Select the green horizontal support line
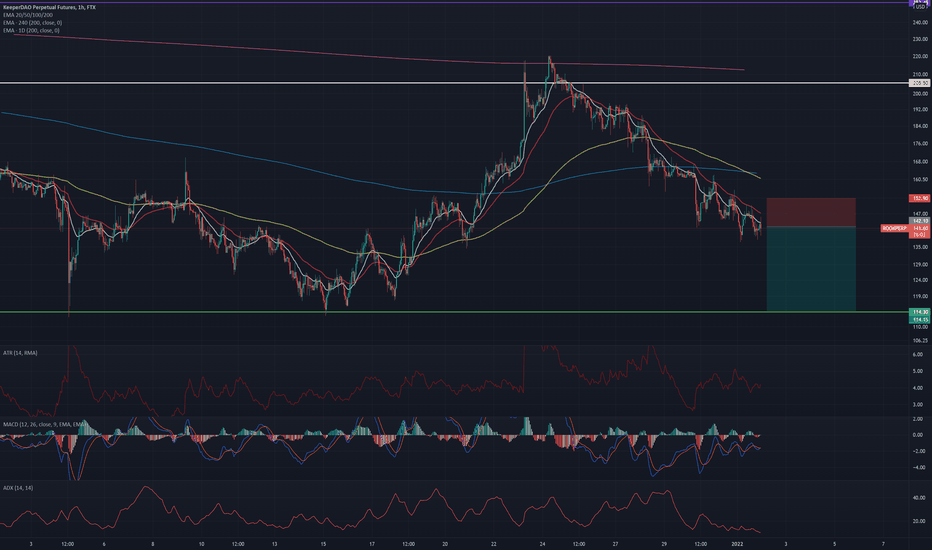932x550 pixels. 454,312
